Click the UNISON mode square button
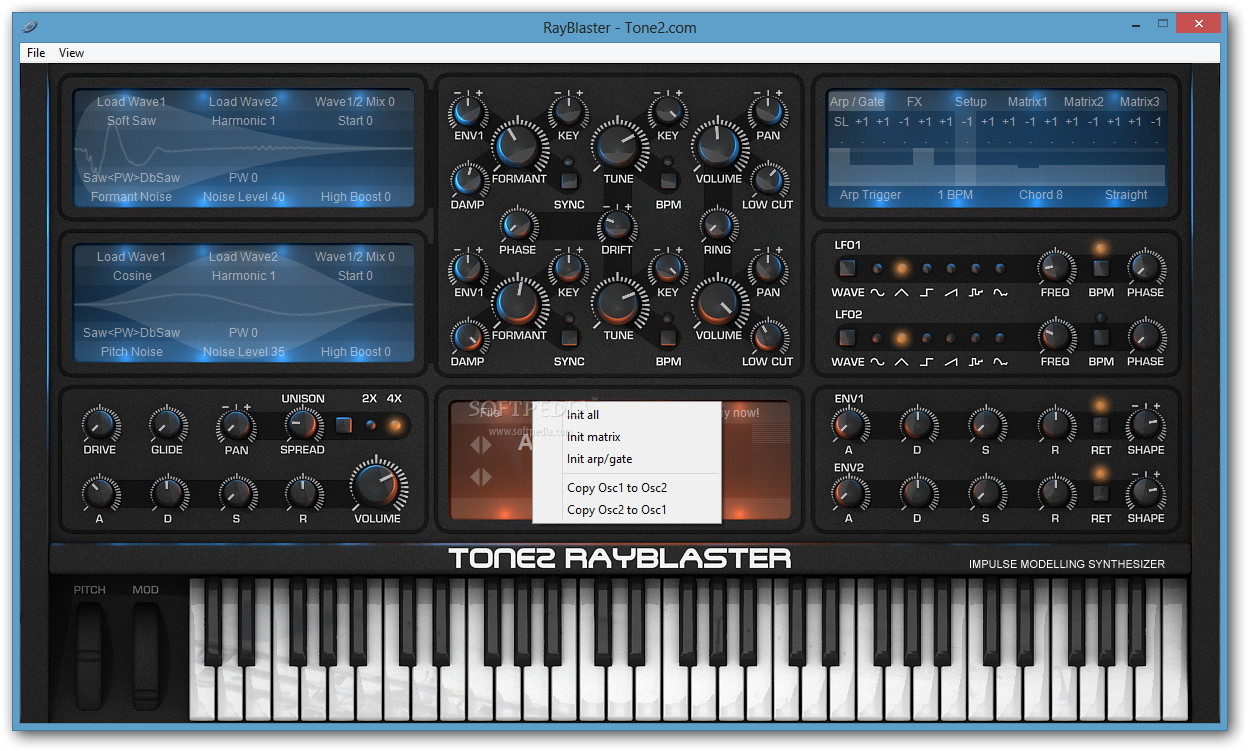Screen dimensions: 1248x751 tap(344, 425)
